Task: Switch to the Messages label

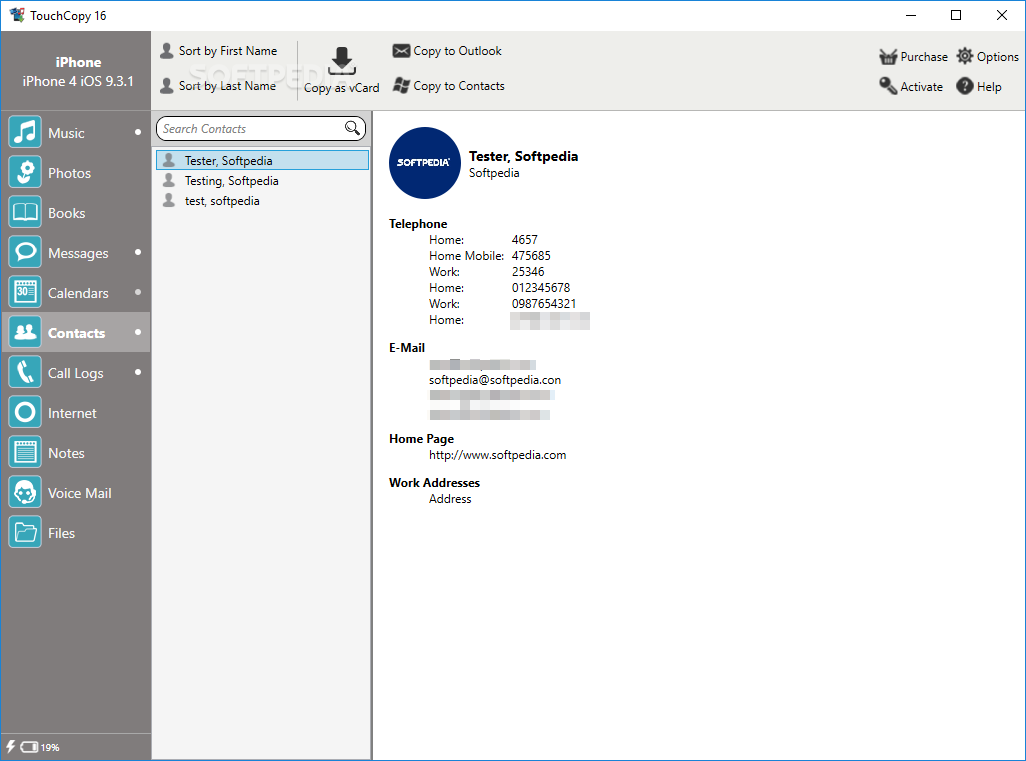Action: (78, 253)
